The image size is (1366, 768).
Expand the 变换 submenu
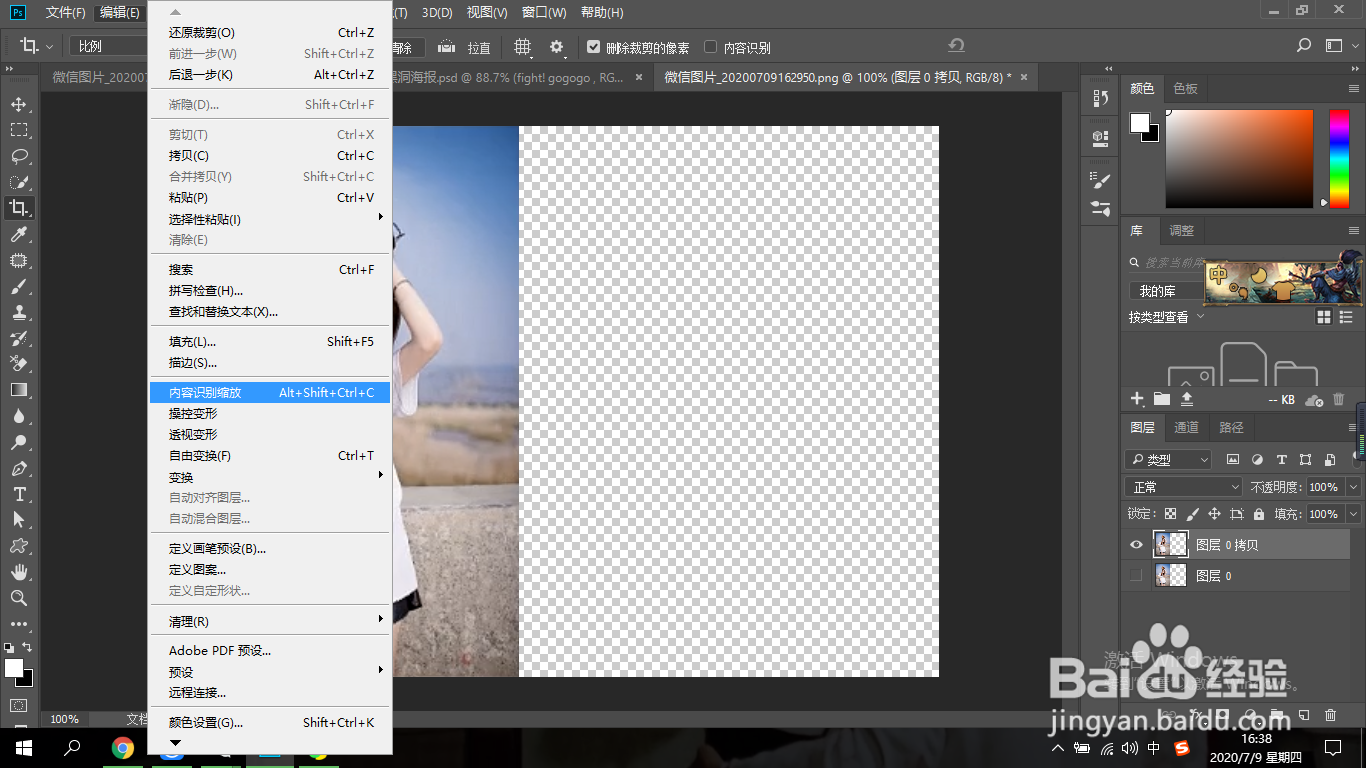click(270, 477)
